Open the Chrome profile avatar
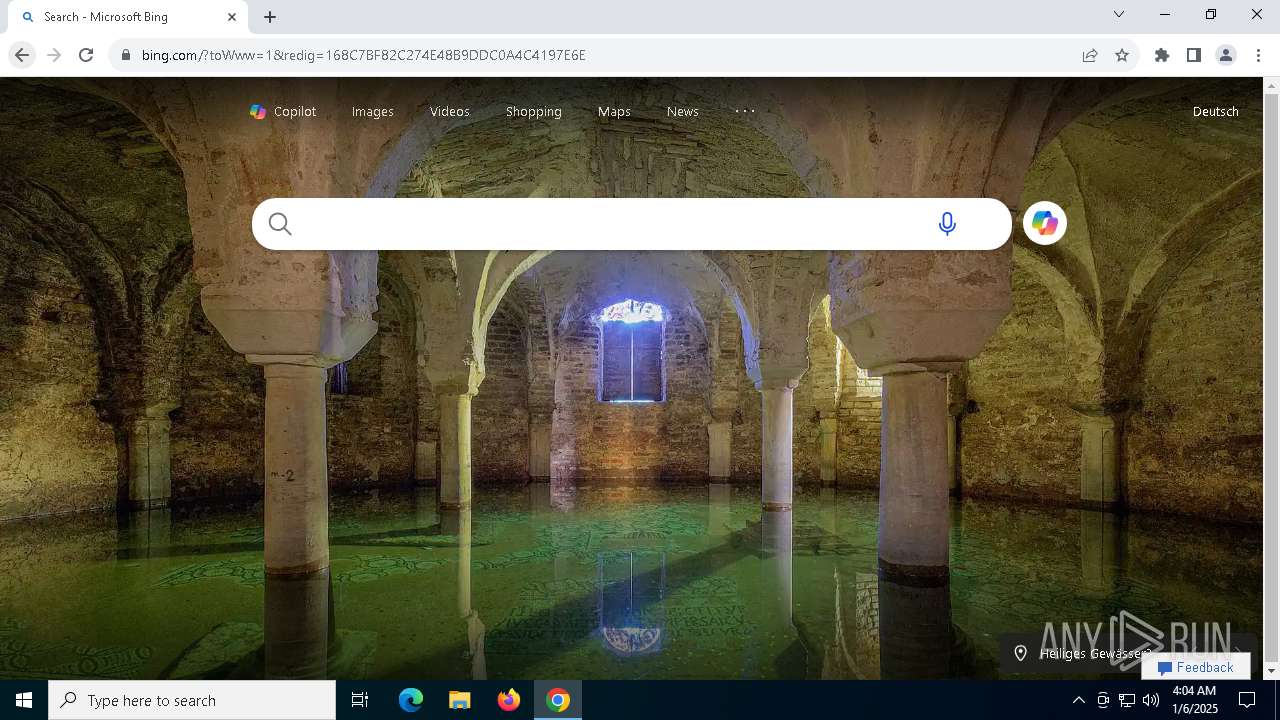This screenshot has height=720, width=1280. [1226, 55]
